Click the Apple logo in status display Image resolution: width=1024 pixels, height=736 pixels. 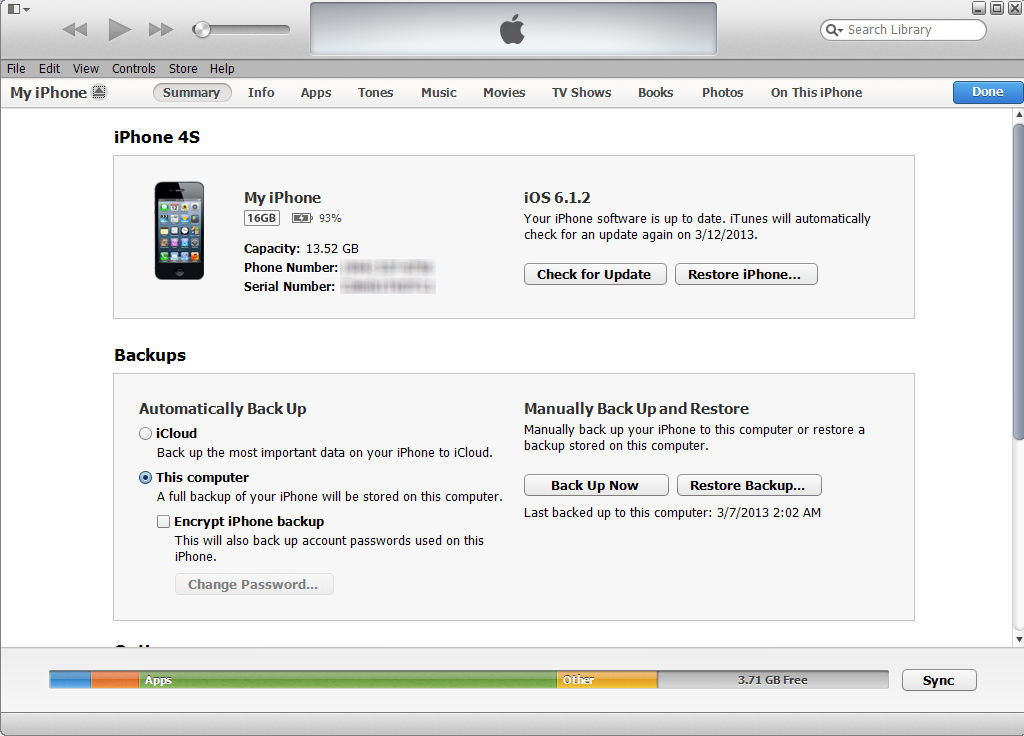513,29
